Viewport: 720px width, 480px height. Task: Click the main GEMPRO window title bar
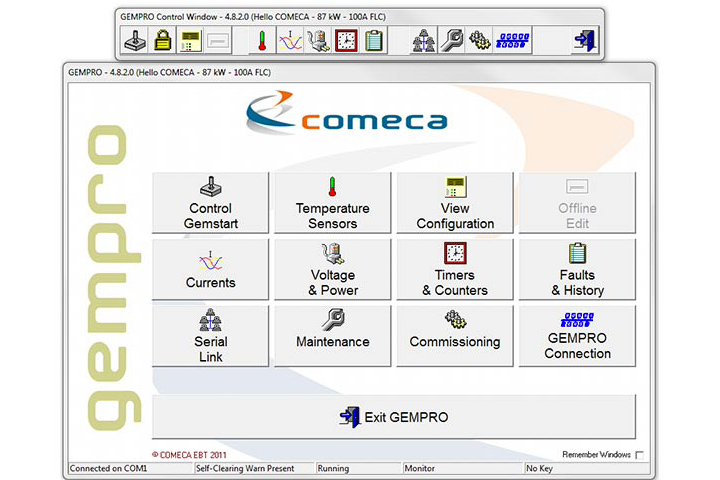[359, 73]
